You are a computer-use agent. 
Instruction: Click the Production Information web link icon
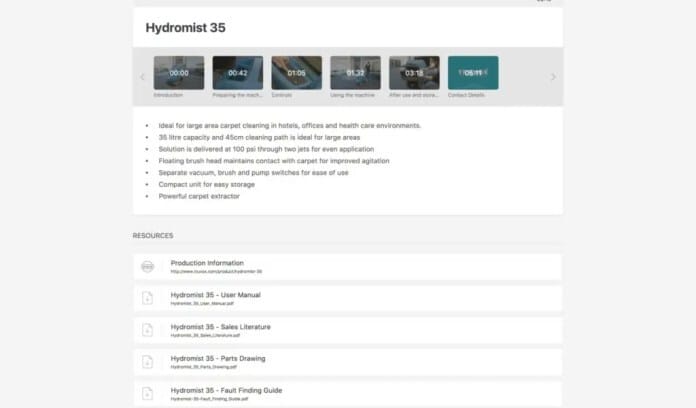[x=147, y=266]
